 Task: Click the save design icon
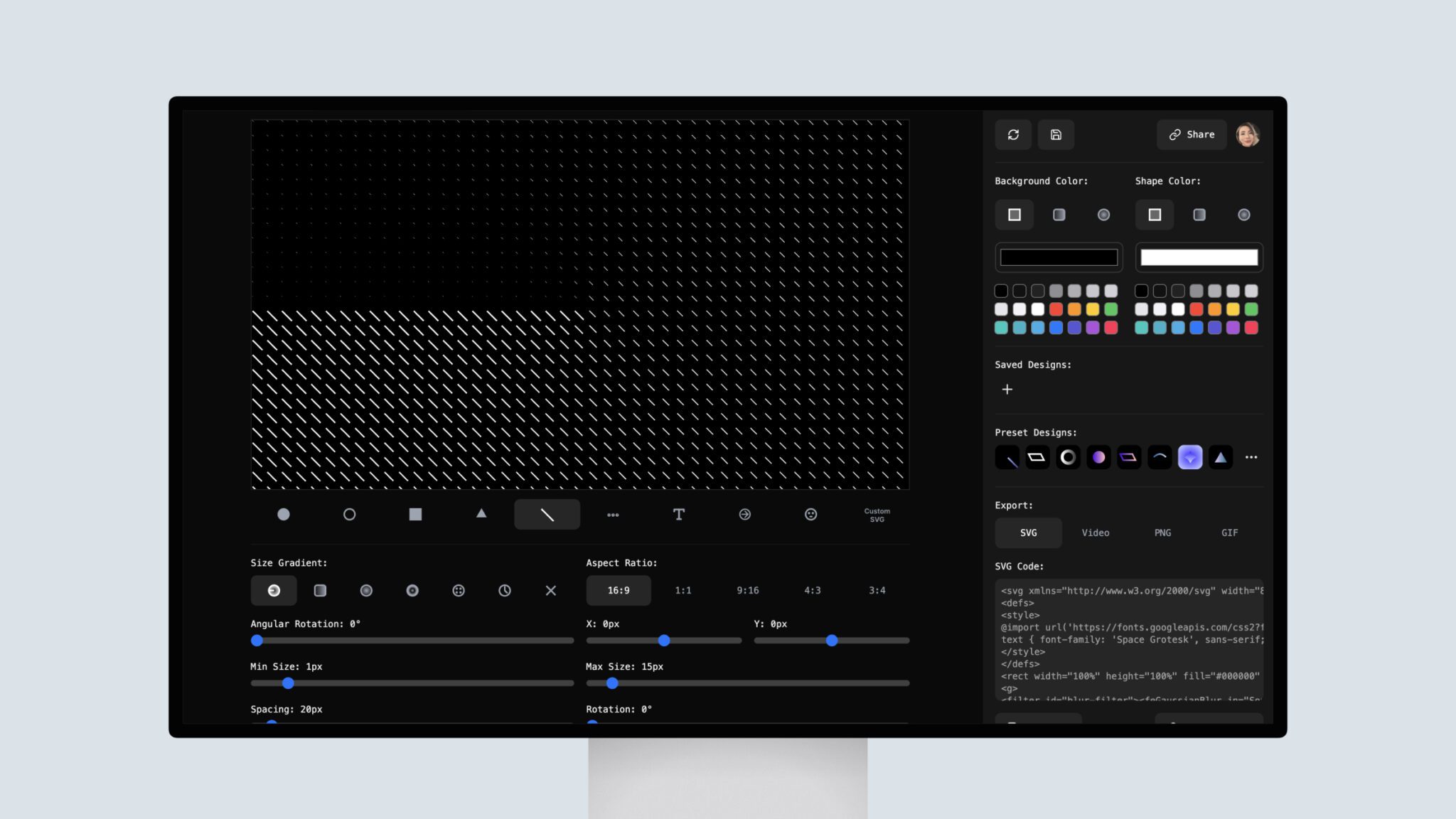(1056, 134)
